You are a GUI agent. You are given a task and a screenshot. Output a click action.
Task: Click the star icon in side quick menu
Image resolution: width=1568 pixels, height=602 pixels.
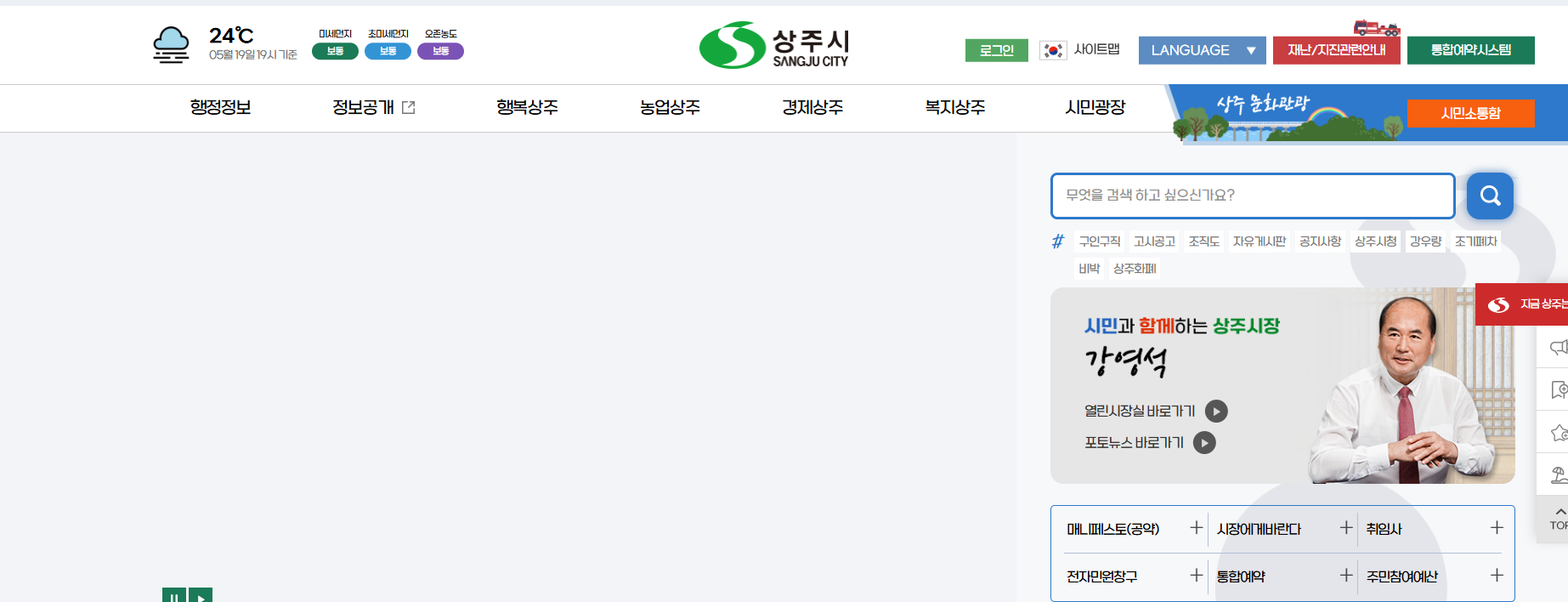pos(1559,433)
